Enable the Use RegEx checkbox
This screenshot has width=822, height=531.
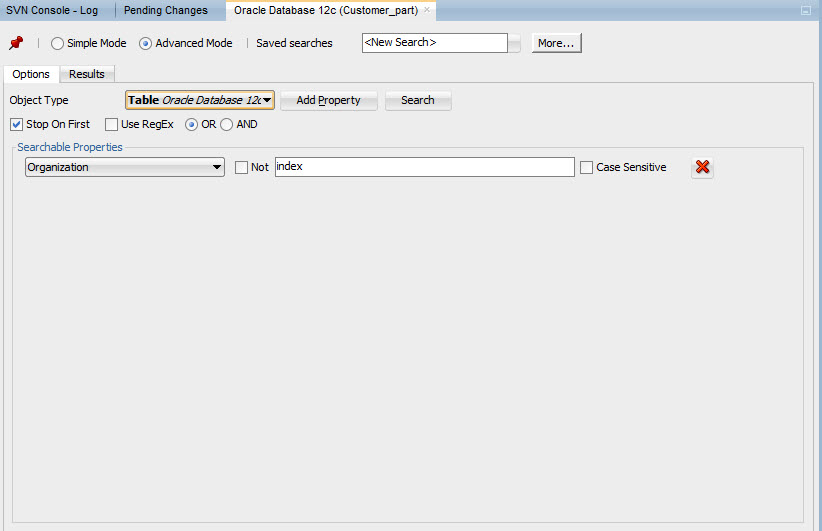112,125
